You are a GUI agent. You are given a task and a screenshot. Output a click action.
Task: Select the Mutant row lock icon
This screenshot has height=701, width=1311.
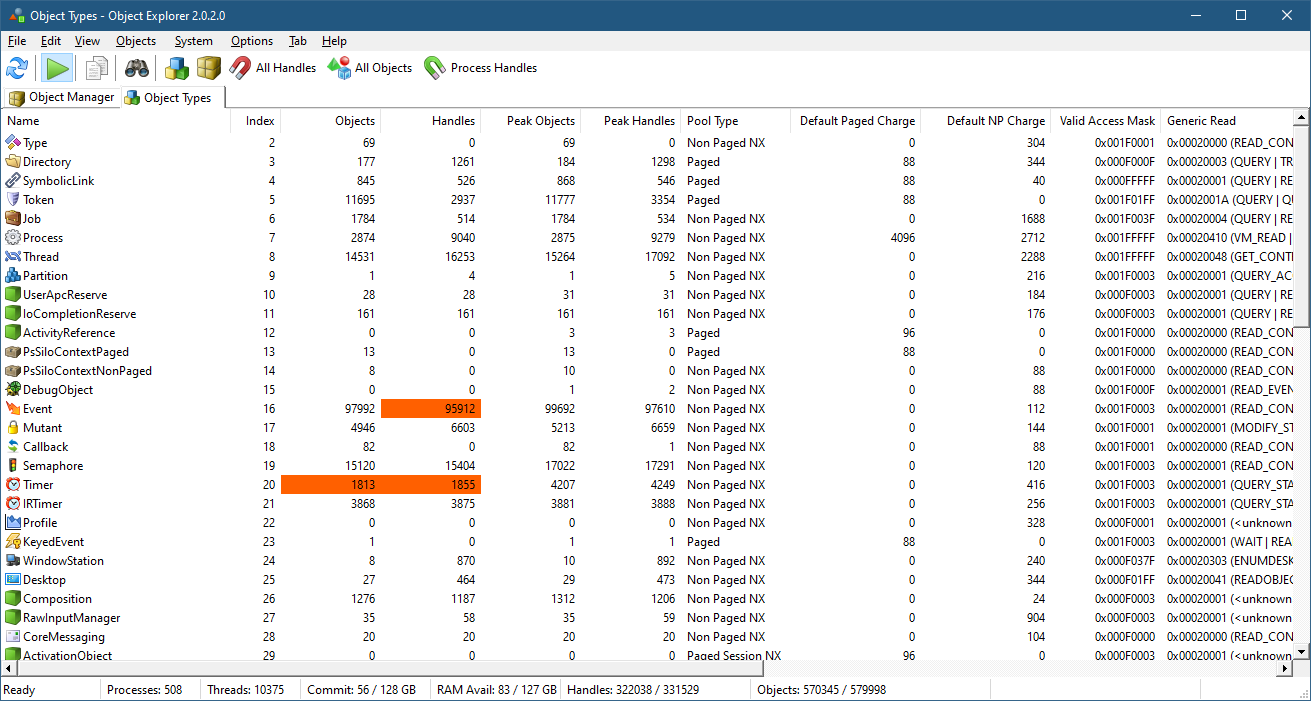13,428
